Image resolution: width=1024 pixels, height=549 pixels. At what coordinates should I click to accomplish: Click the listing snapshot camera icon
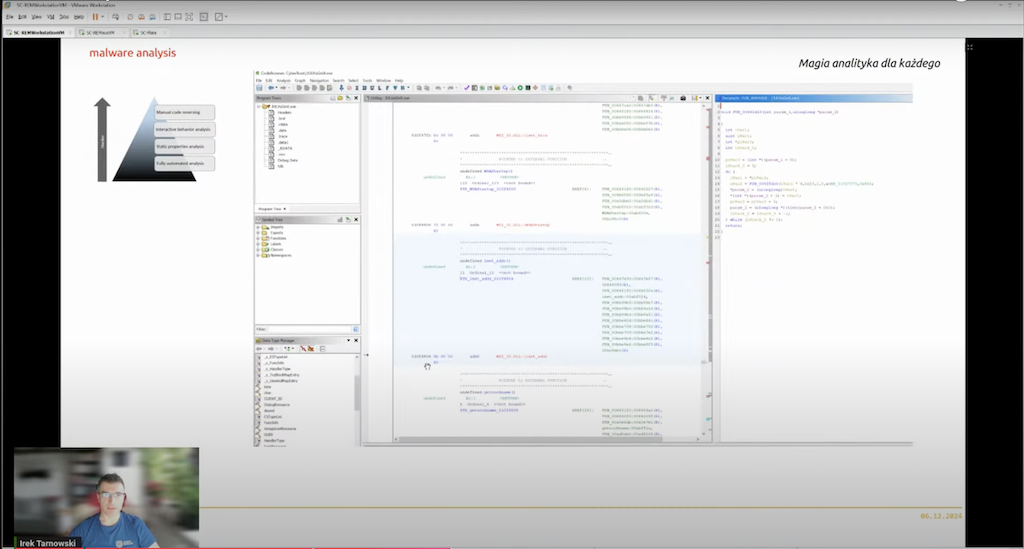pos(683,98)
